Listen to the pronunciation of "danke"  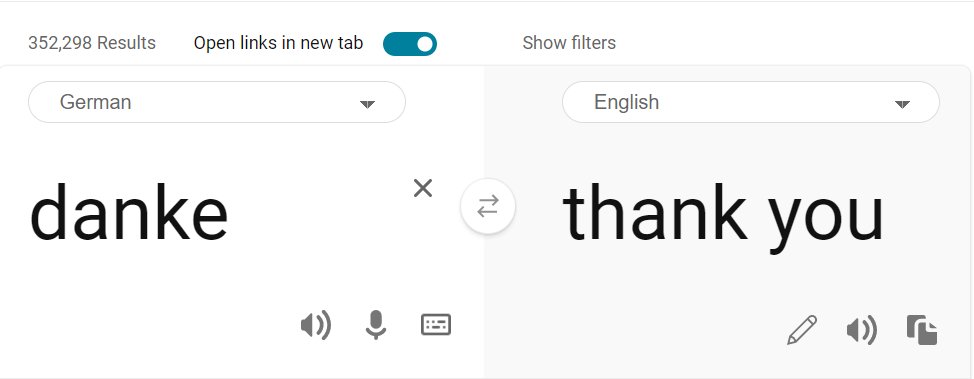tap(316, 326)
